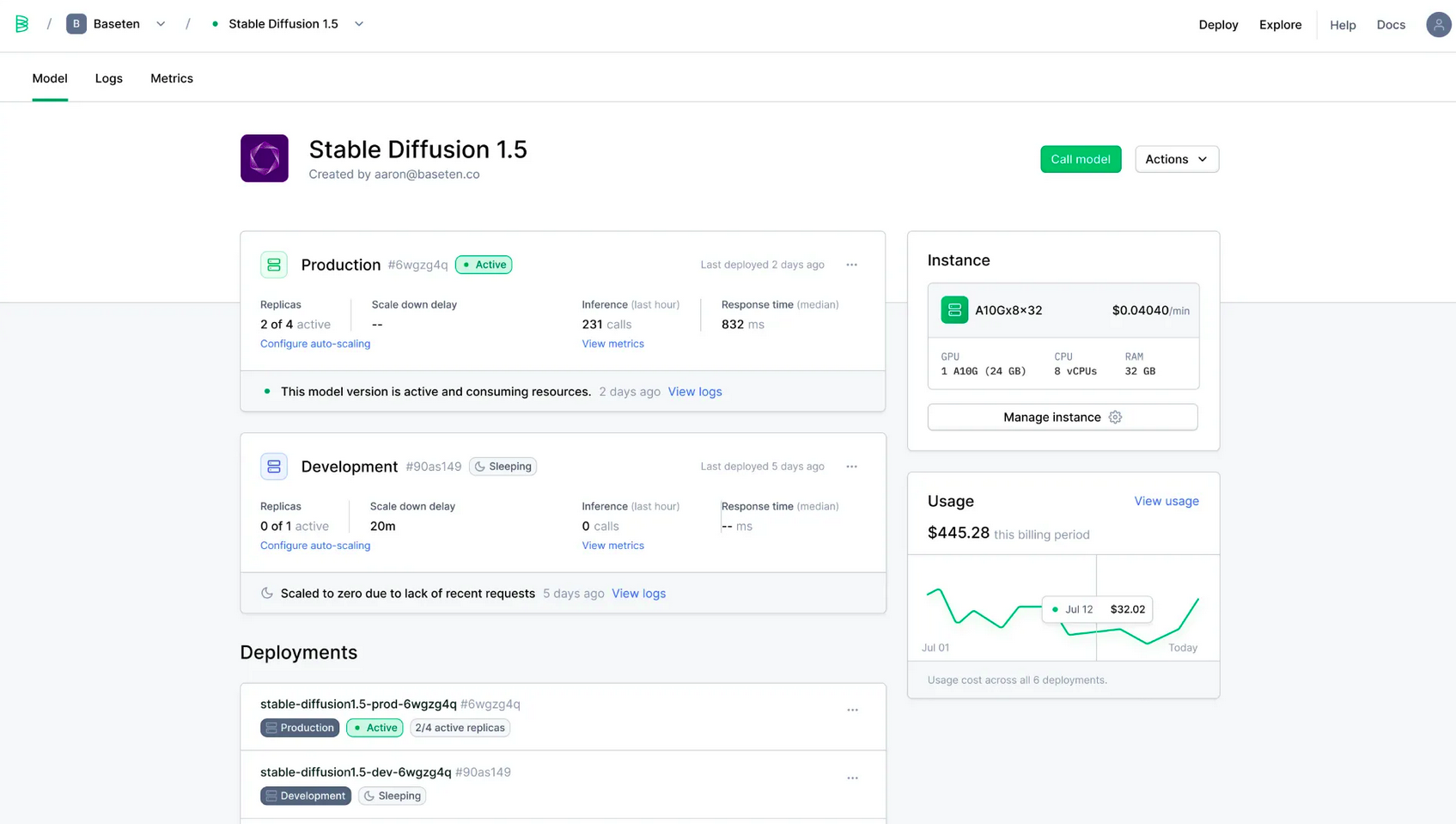This screenshot has height=824, width=1456.
Task: Expand the Stable Diffusion 1.5 model dropdown
Action: [359, 24]
